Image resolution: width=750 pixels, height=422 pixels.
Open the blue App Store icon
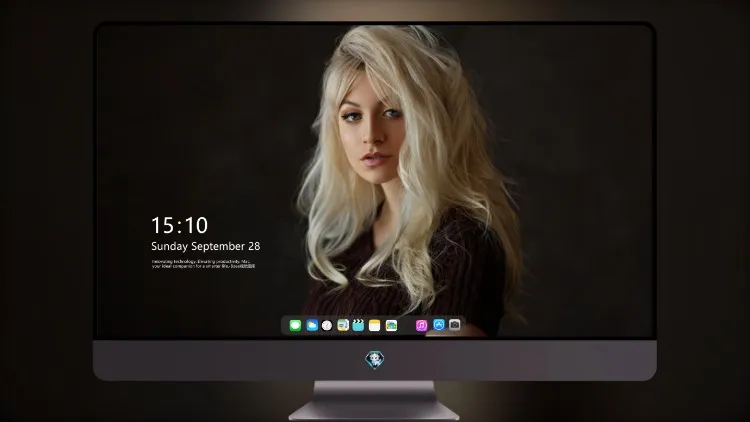point(439,325)
